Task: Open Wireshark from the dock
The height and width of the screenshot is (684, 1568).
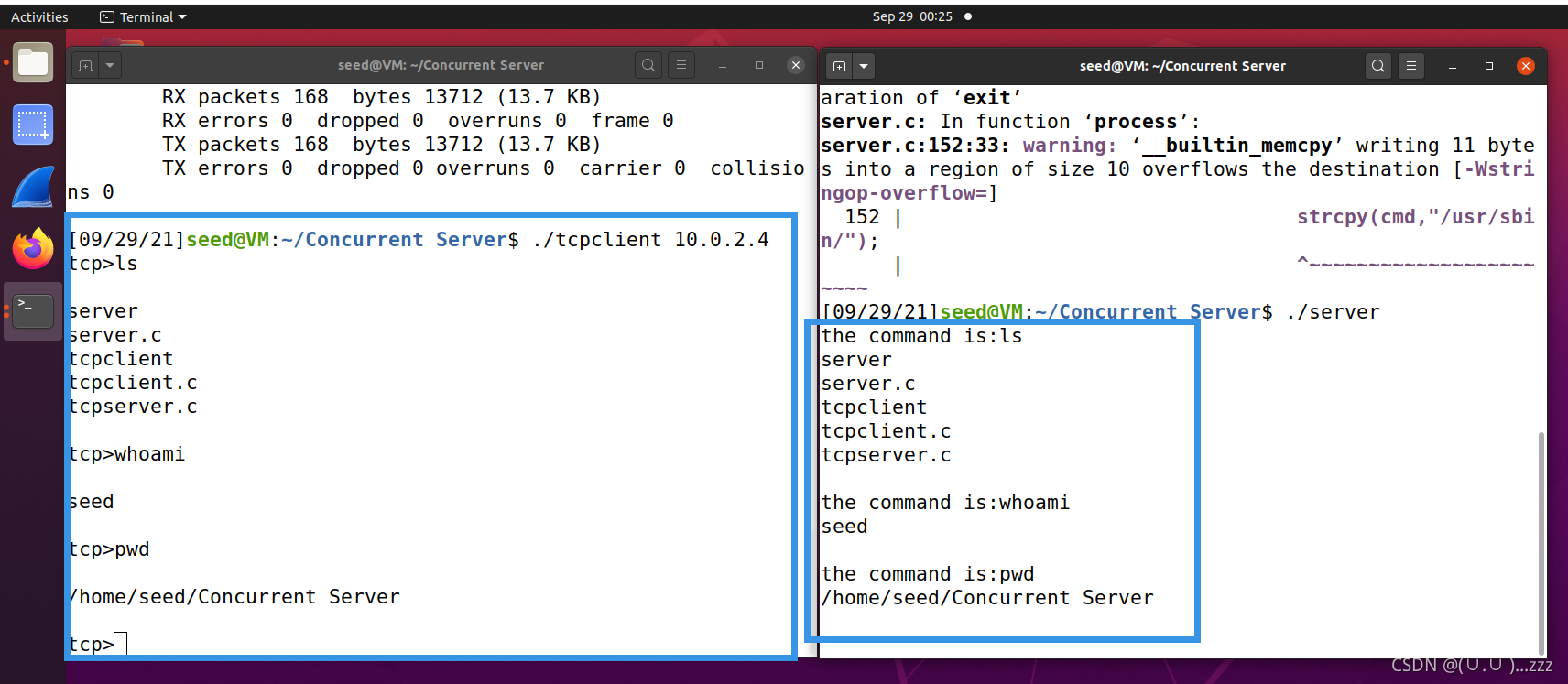Action: [33, 187]
